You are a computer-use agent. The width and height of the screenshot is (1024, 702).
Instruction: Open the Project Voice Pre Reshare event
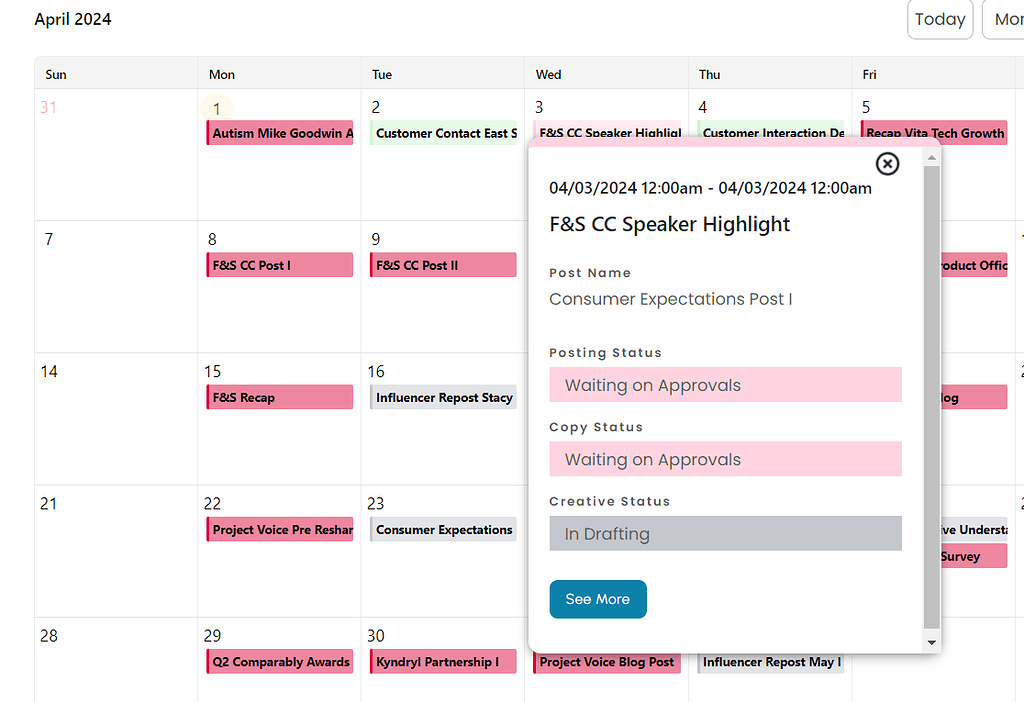click(279, 529)
